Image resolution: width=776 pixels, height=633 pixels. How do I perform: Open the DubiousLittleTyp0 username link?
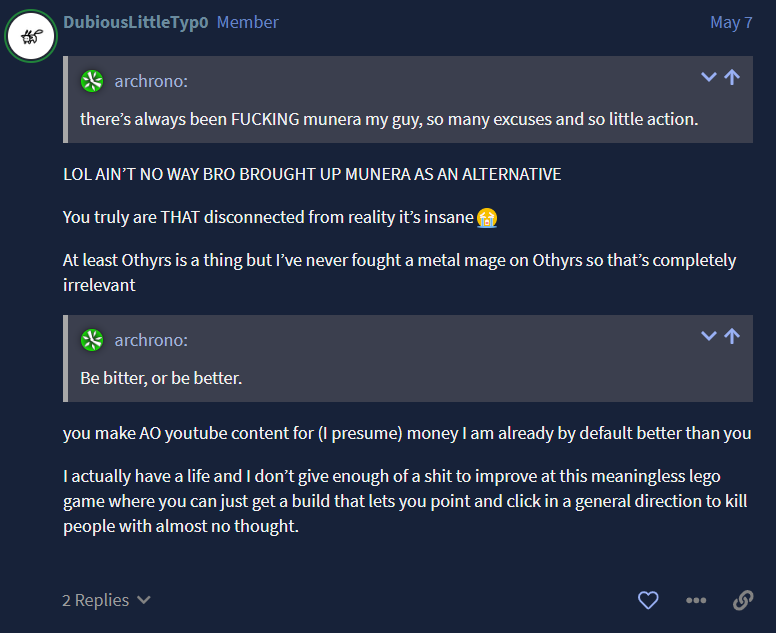click(x=135, y=22)
